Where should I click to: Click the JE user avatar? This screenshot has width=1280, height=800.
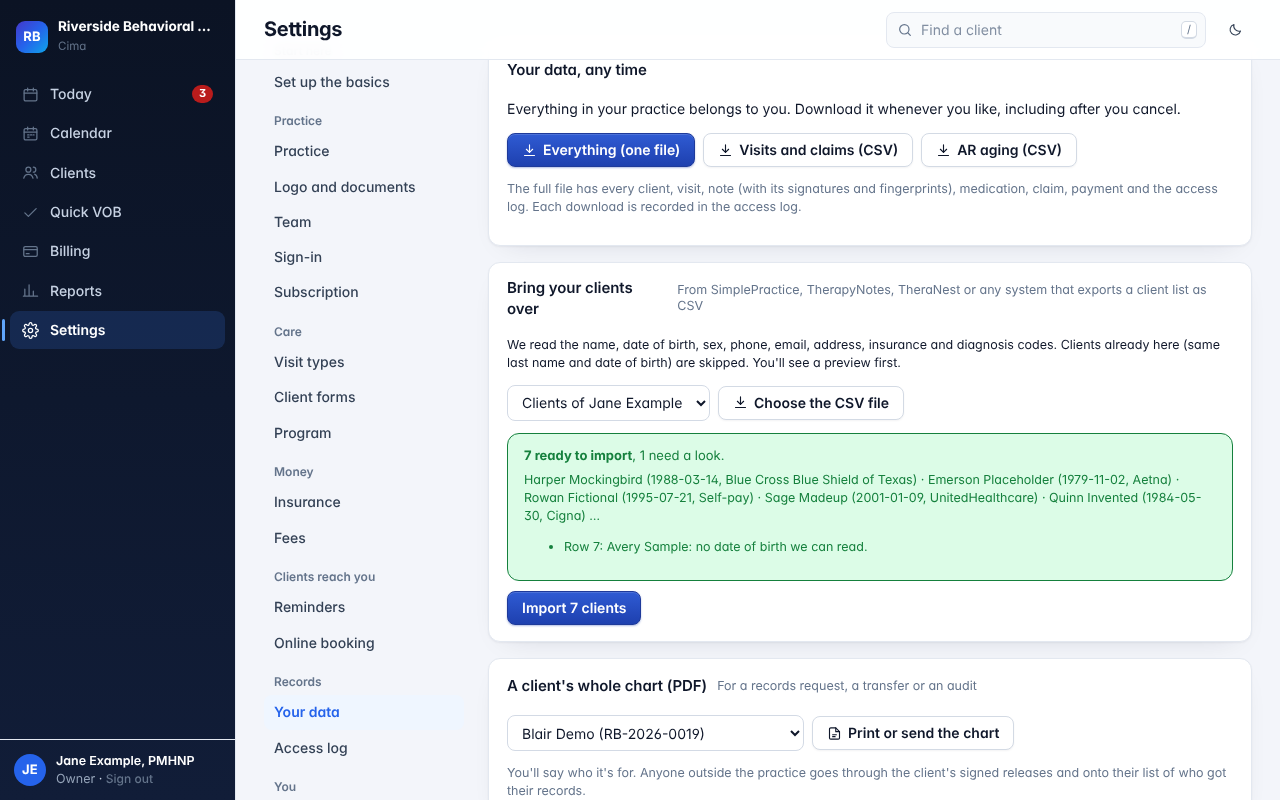coord(30,769)
